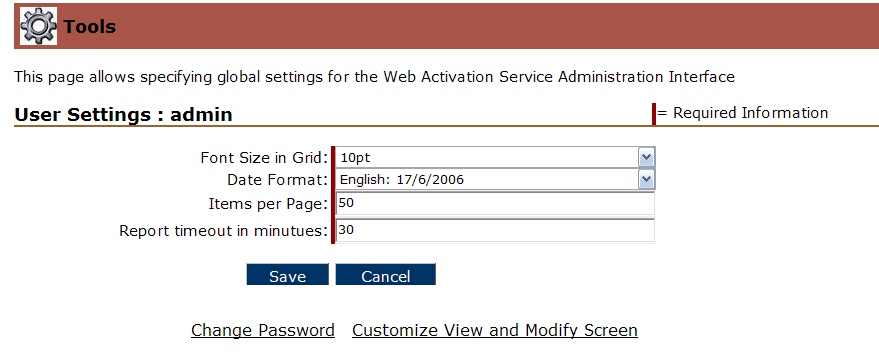This screenshot has width=879, height=362.
Task: Open Customize View and Modify Screen link
Action: pos(495,330)
